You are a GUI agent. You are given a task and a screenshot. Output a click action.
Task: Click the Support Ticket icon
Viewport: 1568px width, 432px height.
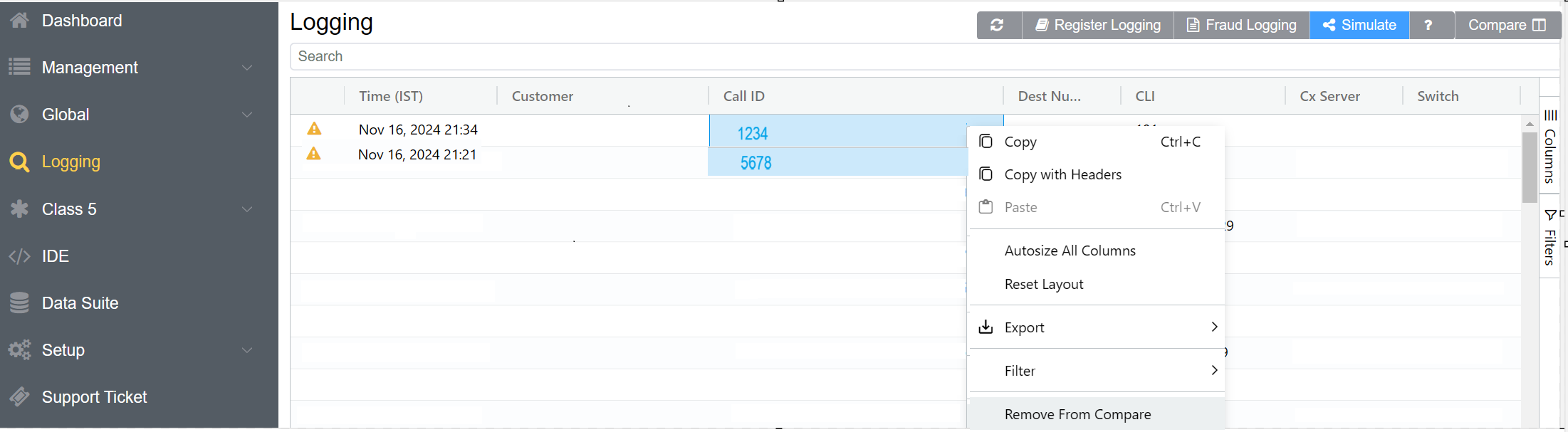click(19, 397)
